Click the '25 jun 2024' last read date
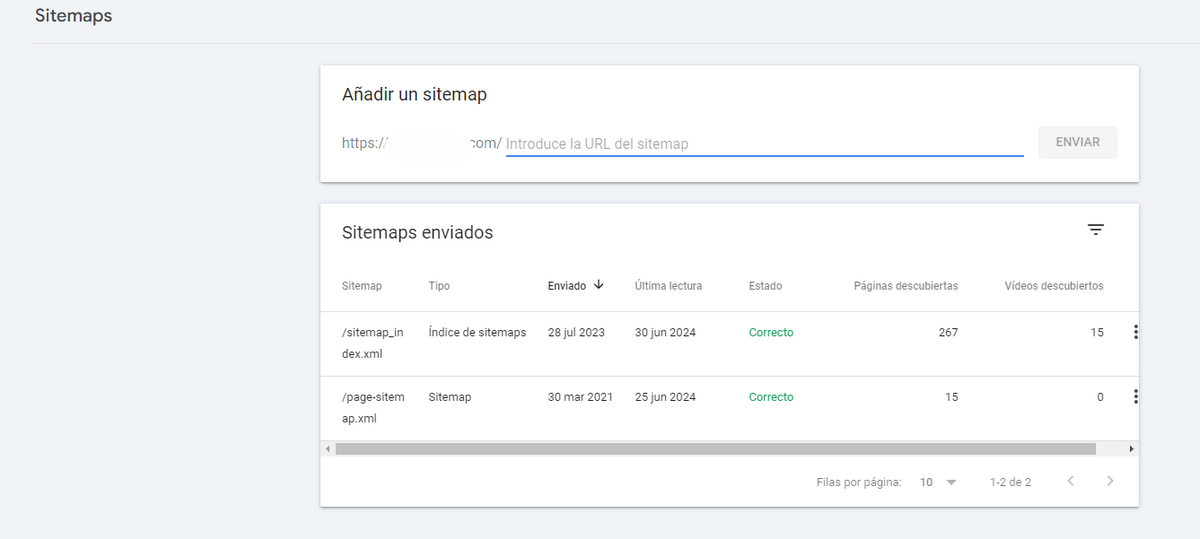 [665, 397]
